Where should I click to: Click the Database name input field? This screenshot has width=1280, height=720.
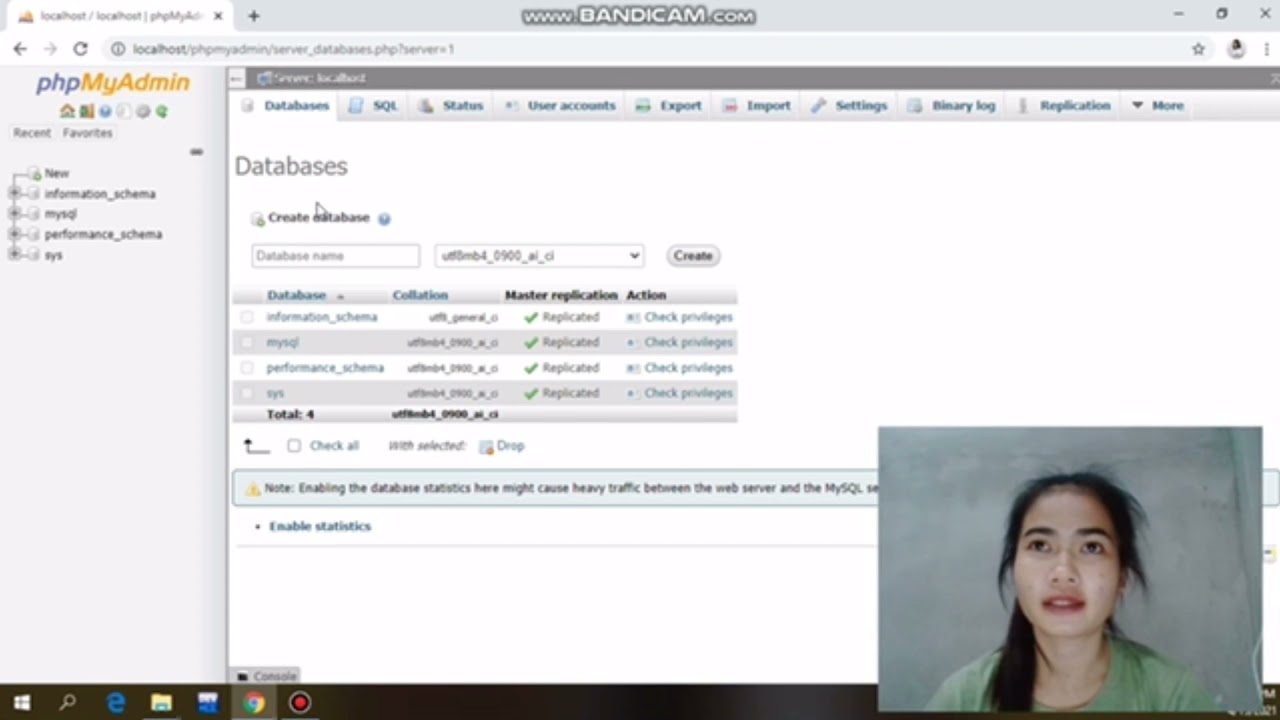tap(335, 256)
